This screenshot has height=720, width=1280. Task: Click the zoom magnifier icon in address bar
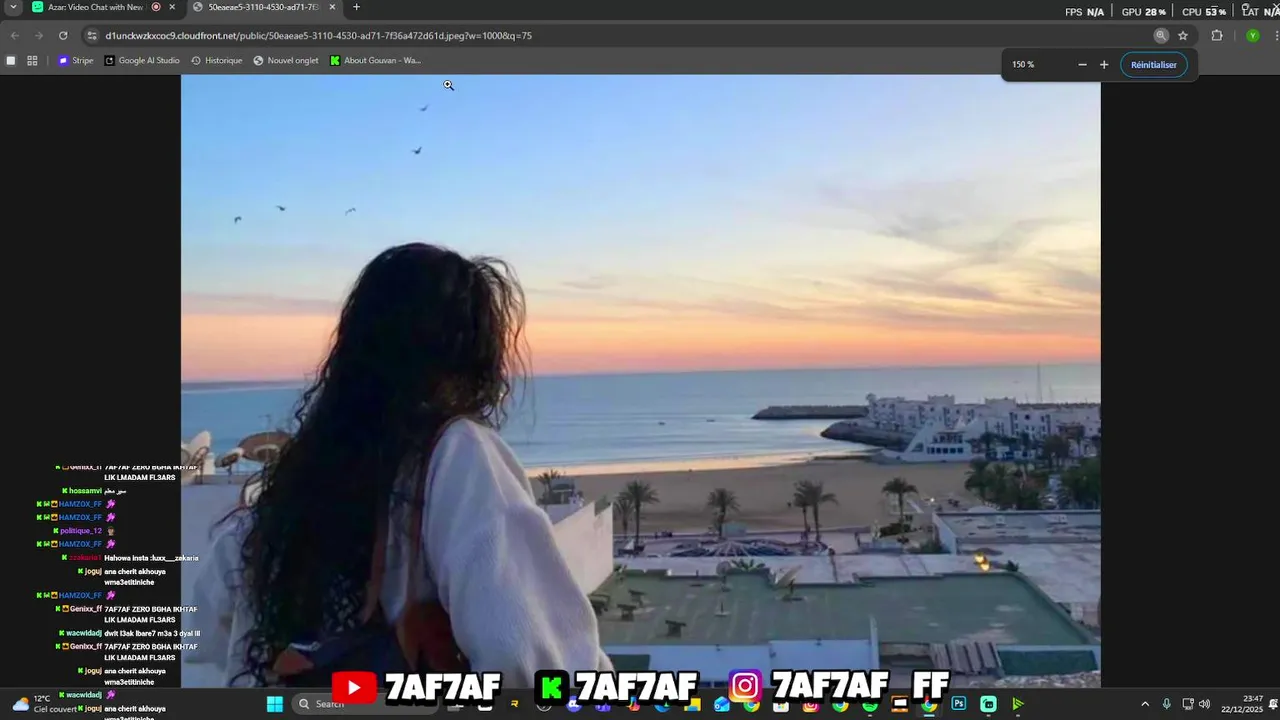click(x=1161, y=36)
